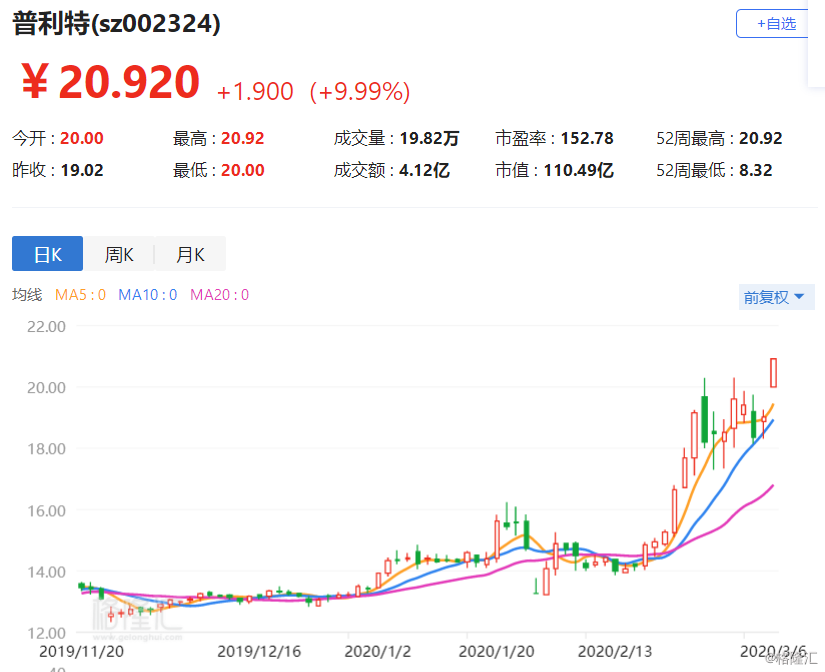Click 昨收 previous close 19.02
Screen dimensions: 825x672
coord(82,170)
